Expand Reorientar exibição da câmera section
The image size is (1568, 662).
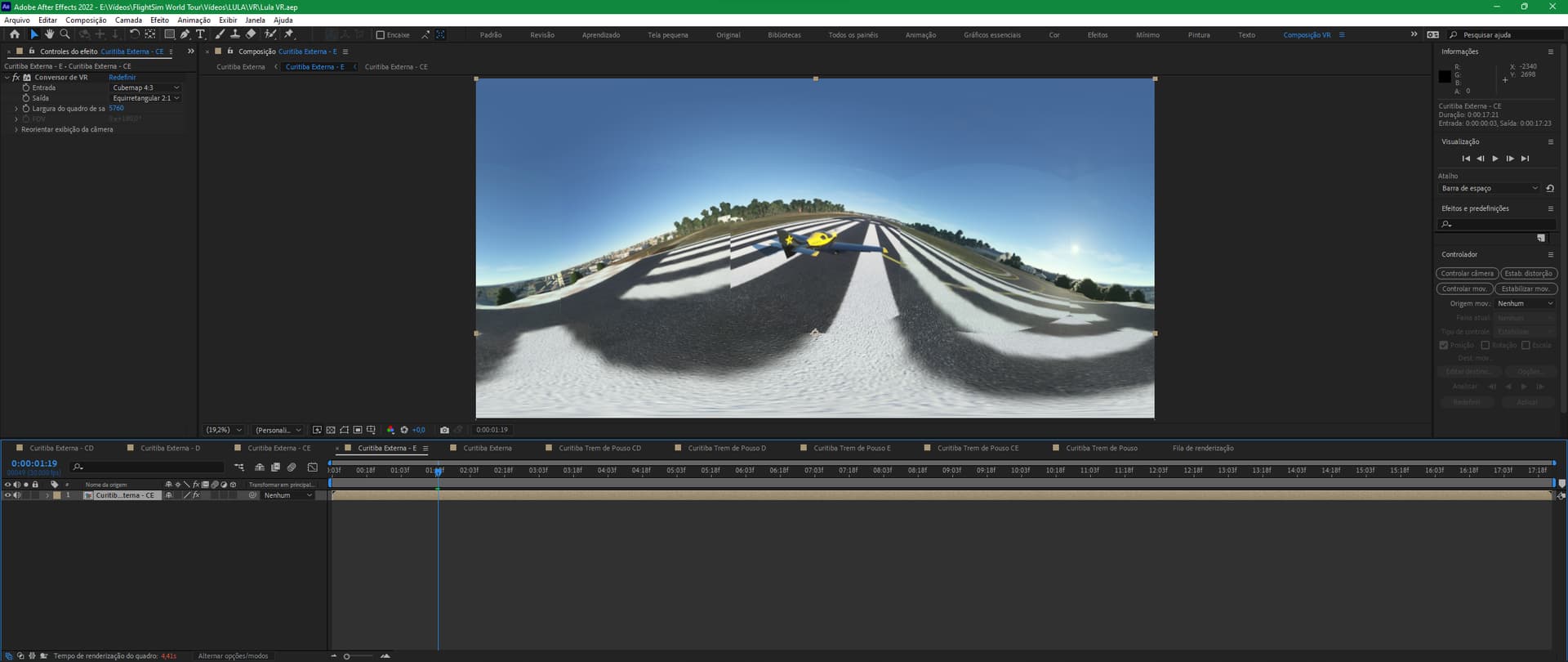tap(16, 130)
